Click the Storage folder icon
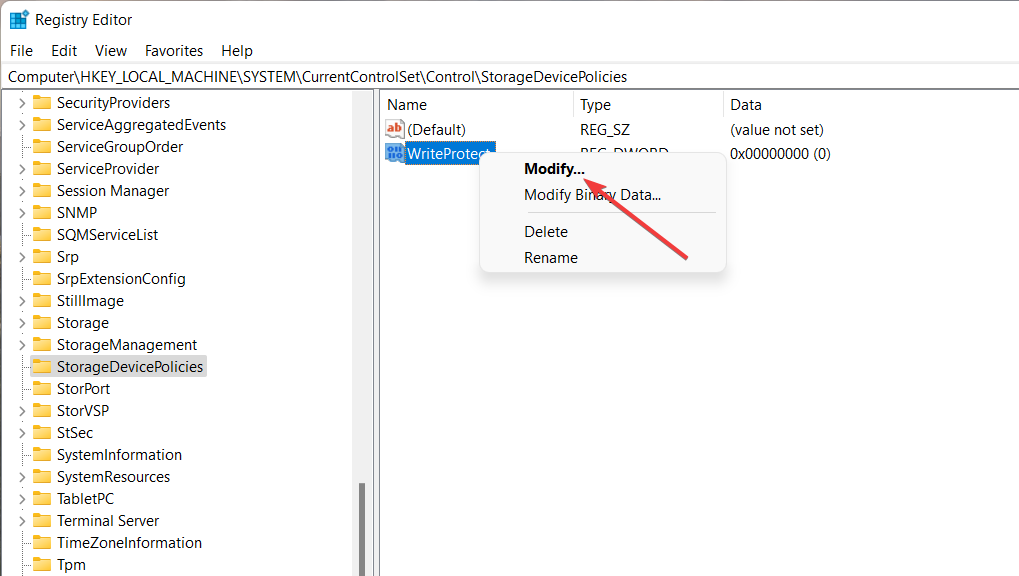The height and width of the screenshot is (576, 1019). pos(42,323)
